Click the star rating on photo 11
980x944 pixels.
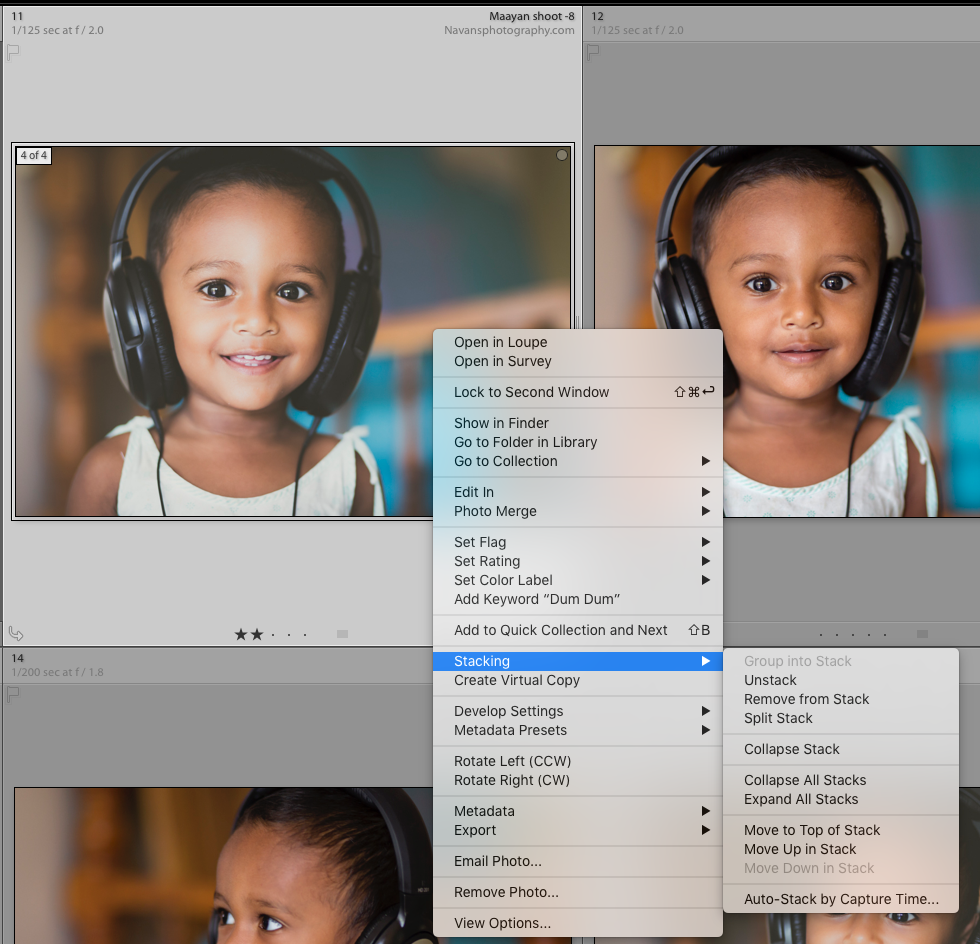[272, 635]
